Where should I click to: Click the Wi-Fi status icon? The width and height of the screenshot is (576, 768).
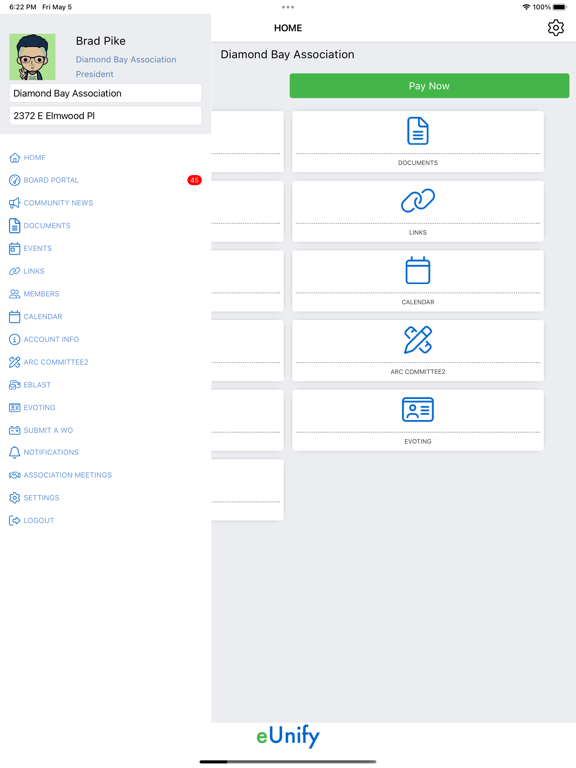527,7
